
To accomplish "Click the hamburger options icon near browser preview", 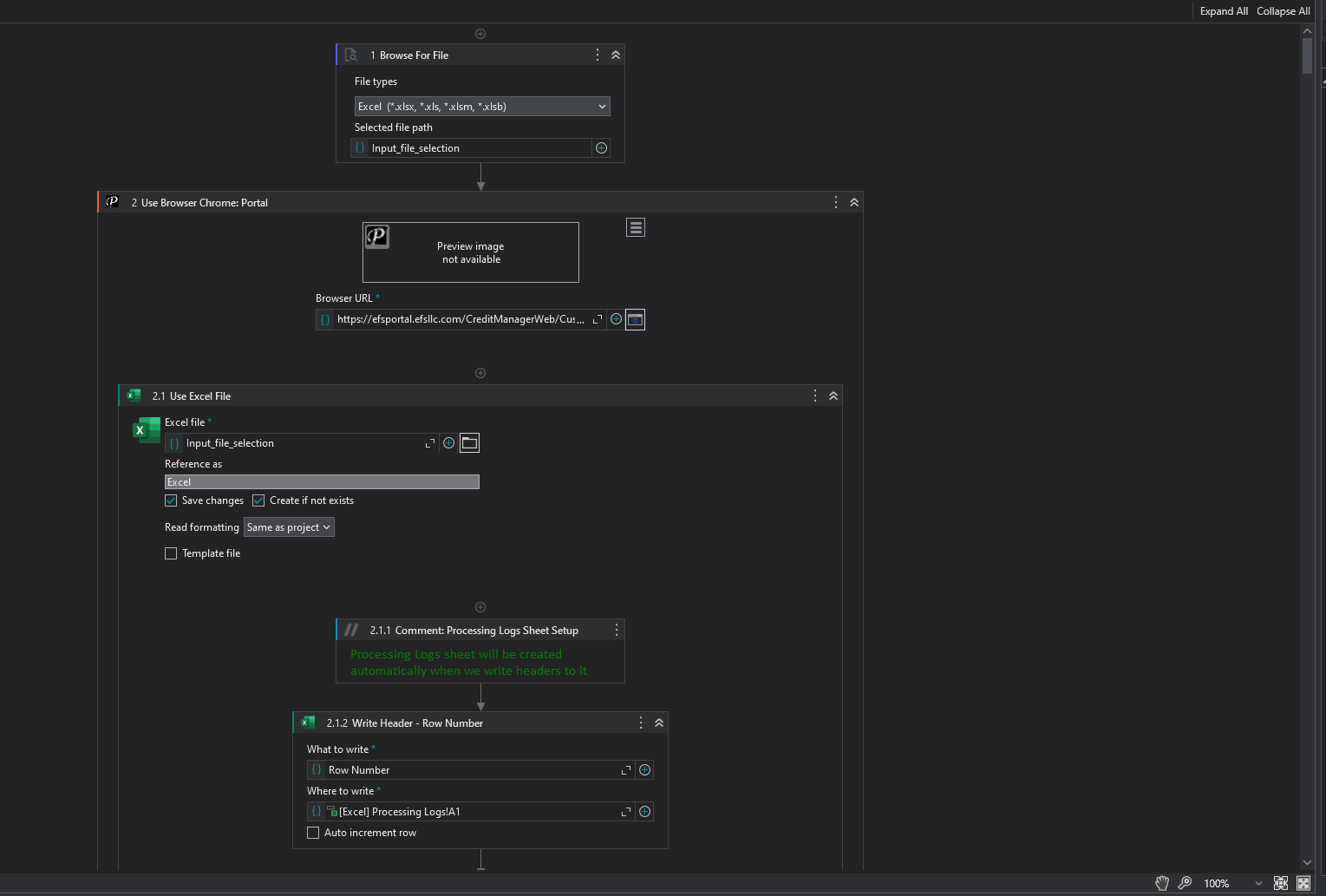I will coord(636,227).
